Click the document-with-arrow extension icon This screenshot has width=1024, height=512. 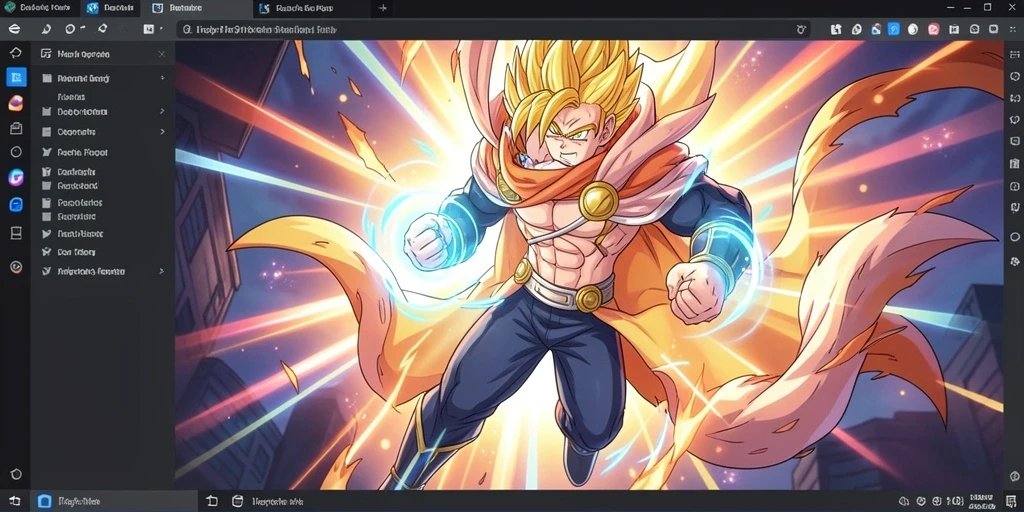(x=836, y=29)
